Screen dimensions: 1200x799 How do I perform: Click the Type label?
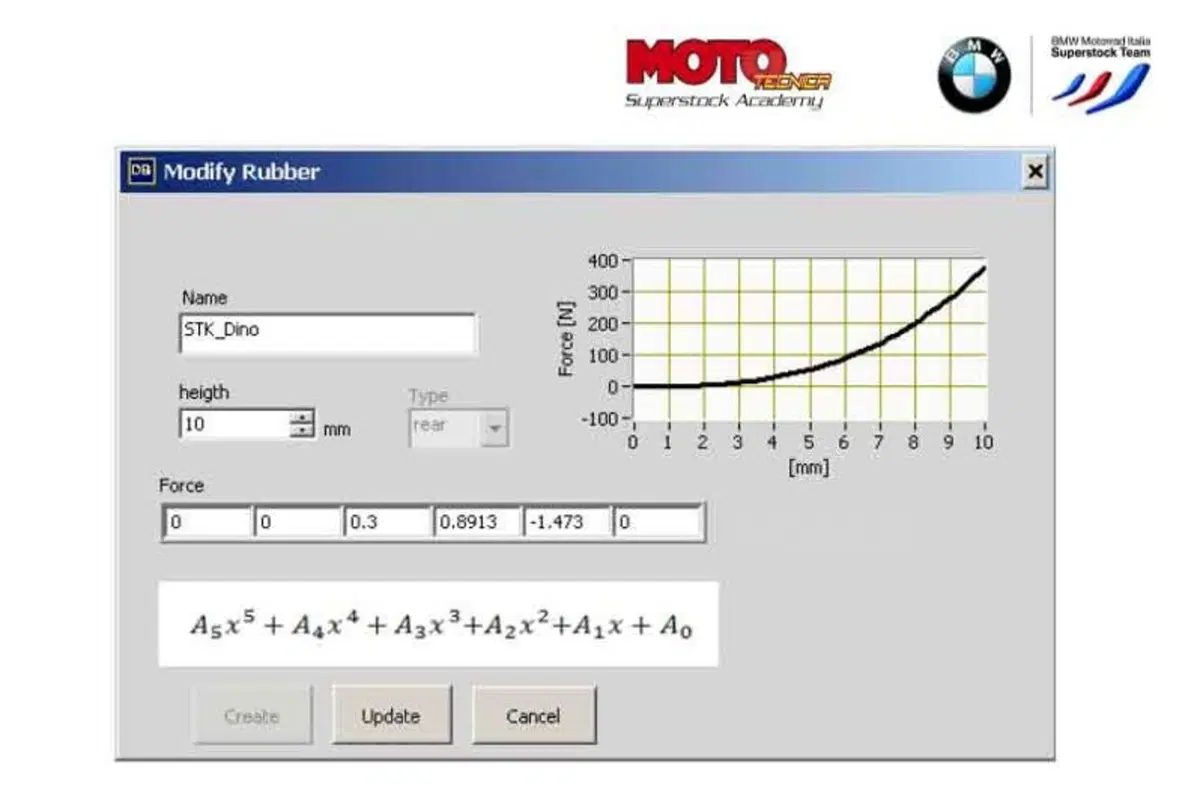[429, 396]
